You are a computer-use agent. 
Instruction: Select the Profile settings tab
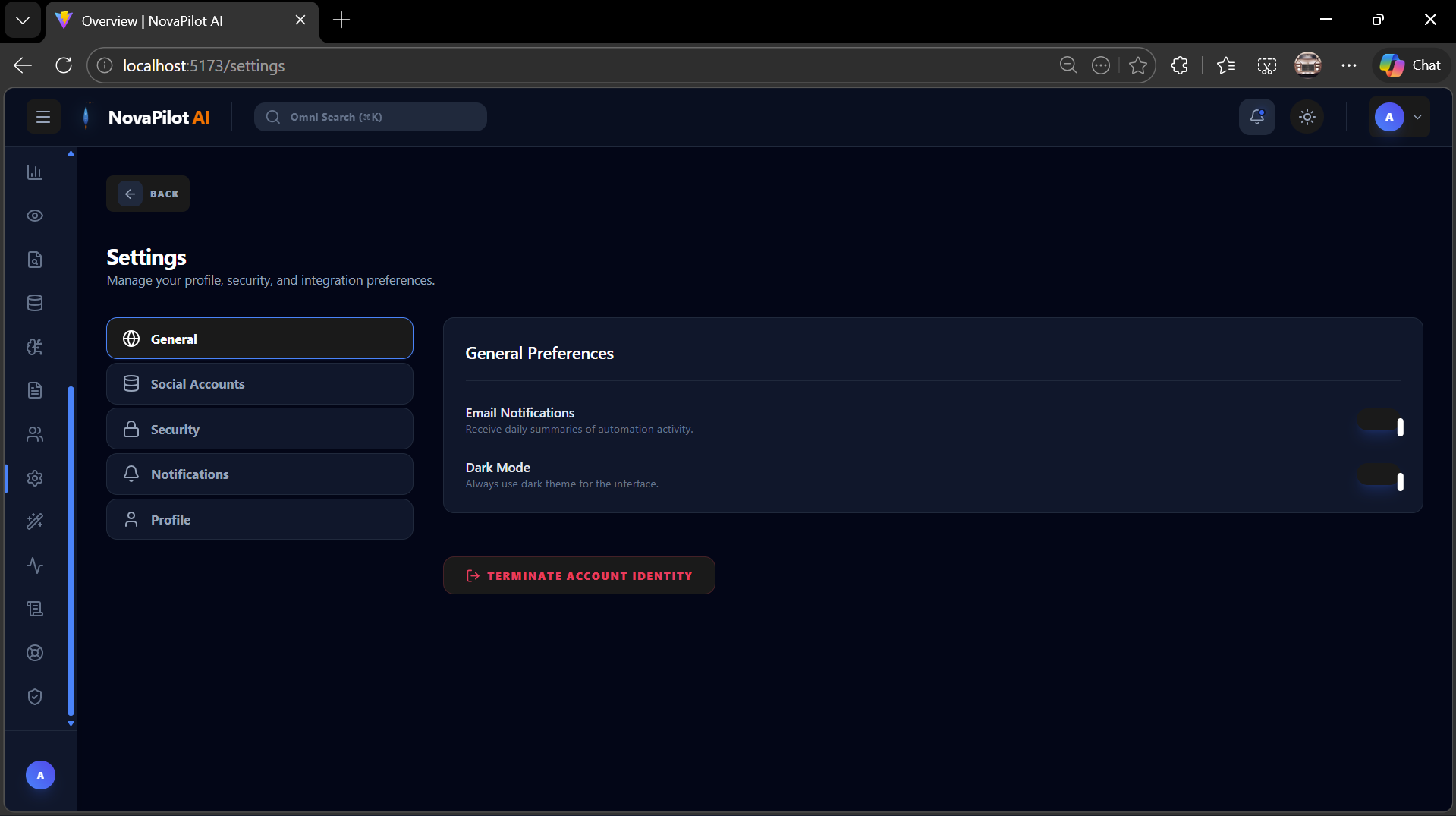259,519
